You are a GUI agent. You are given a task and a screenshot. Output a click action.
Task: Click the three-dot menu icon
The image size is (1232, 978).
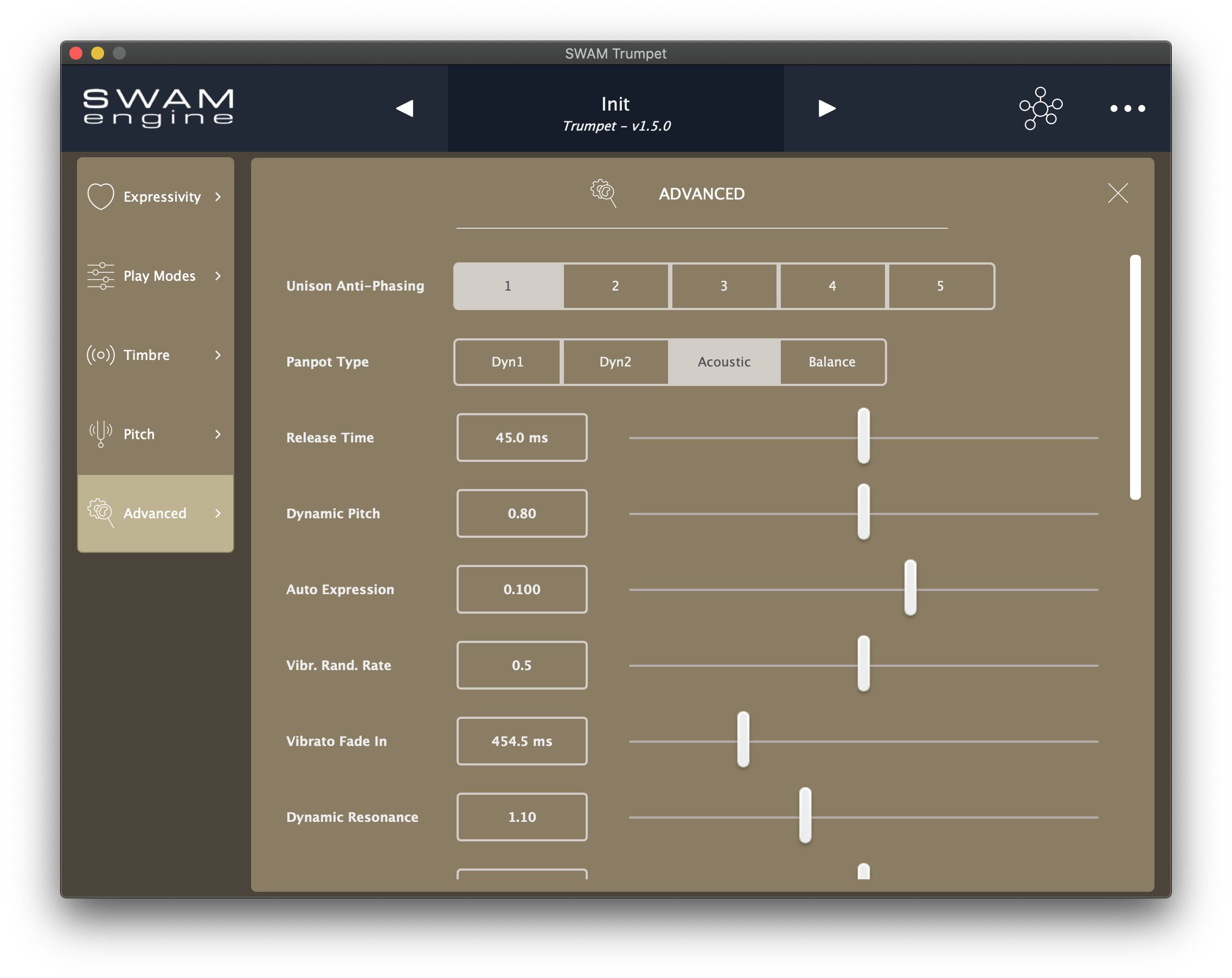1127,108
